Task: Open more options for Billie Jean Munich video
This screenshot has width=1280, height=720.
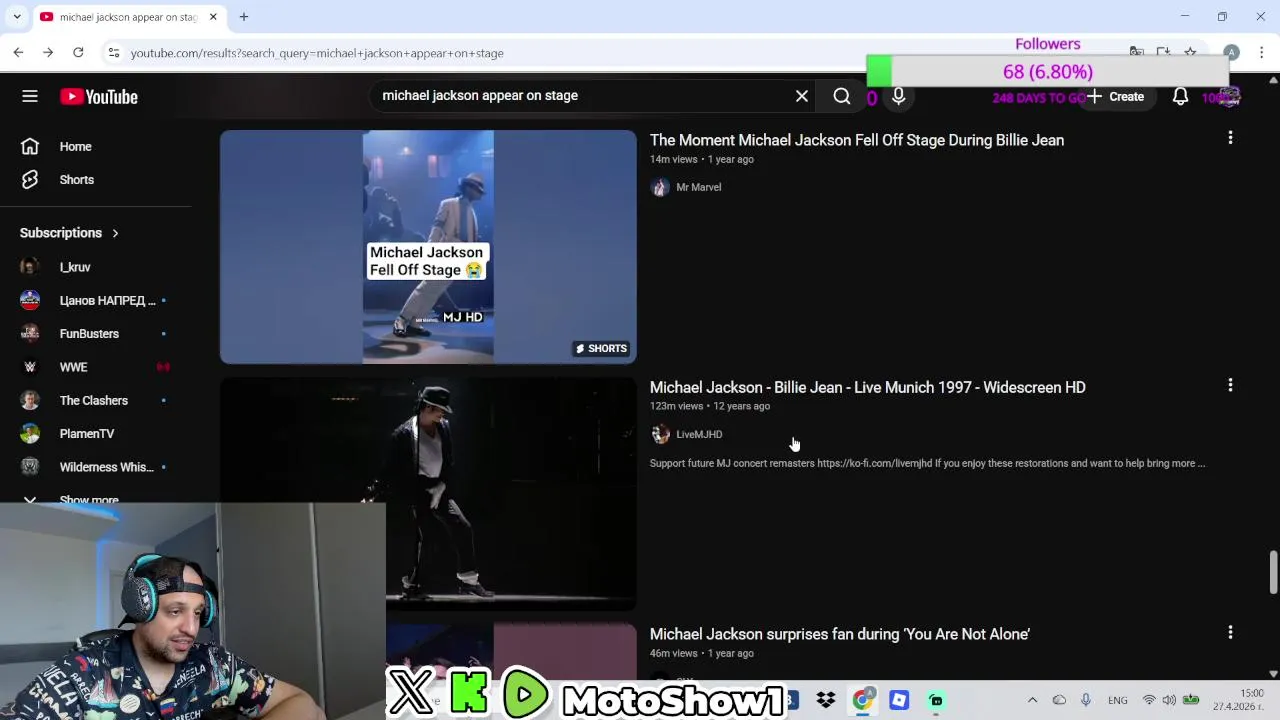Action: pos(1230,385)
